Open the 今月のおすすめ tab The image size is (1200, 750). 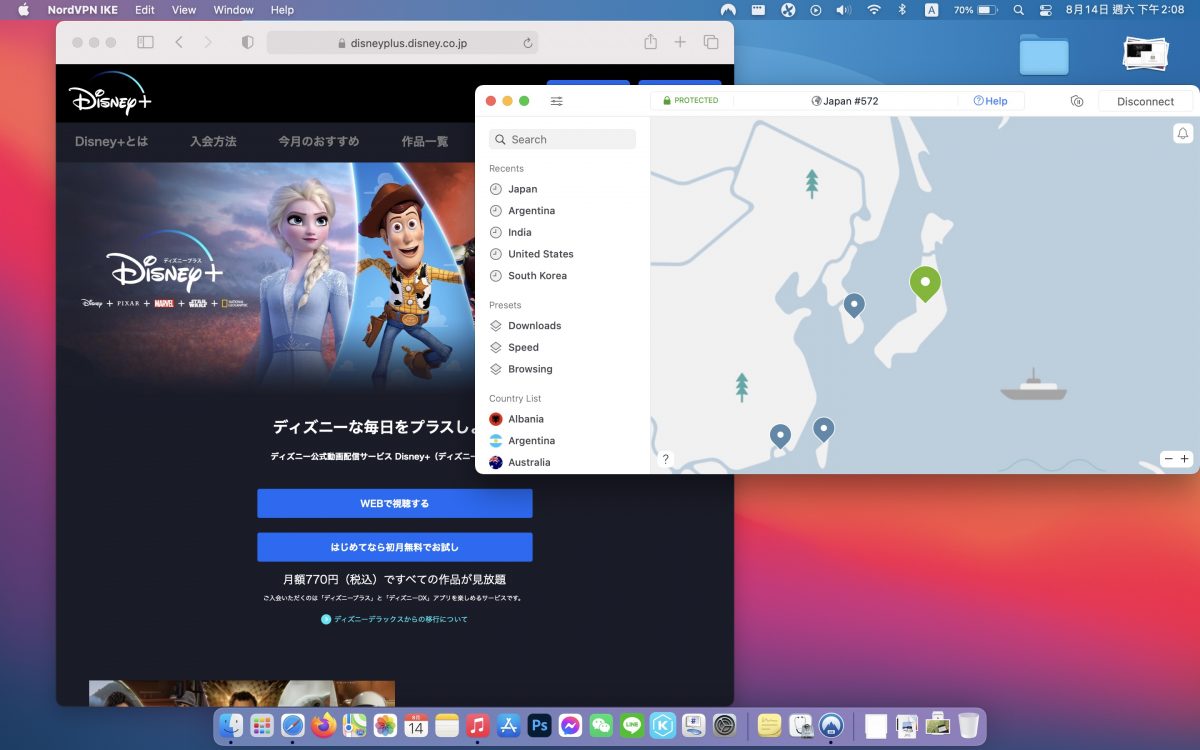[318, 142]
